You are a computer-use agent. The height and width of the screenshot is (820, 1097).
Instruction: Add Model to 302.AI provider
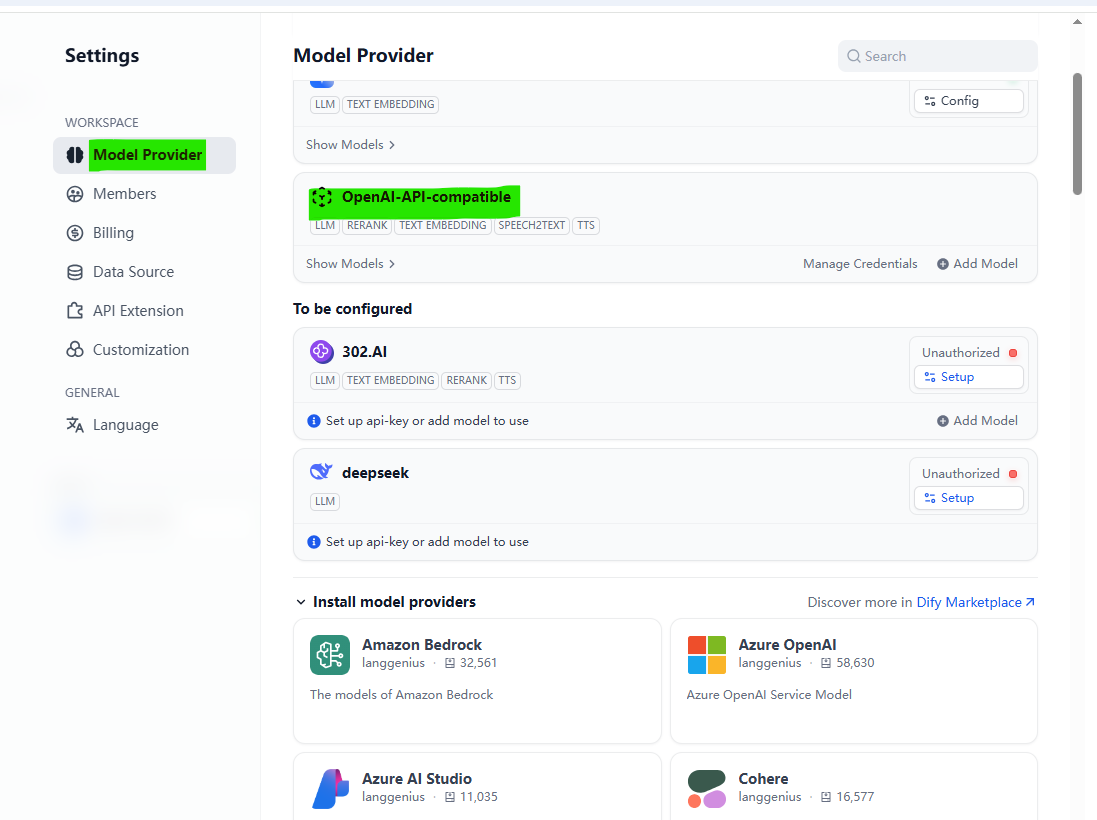click(977, 420)
